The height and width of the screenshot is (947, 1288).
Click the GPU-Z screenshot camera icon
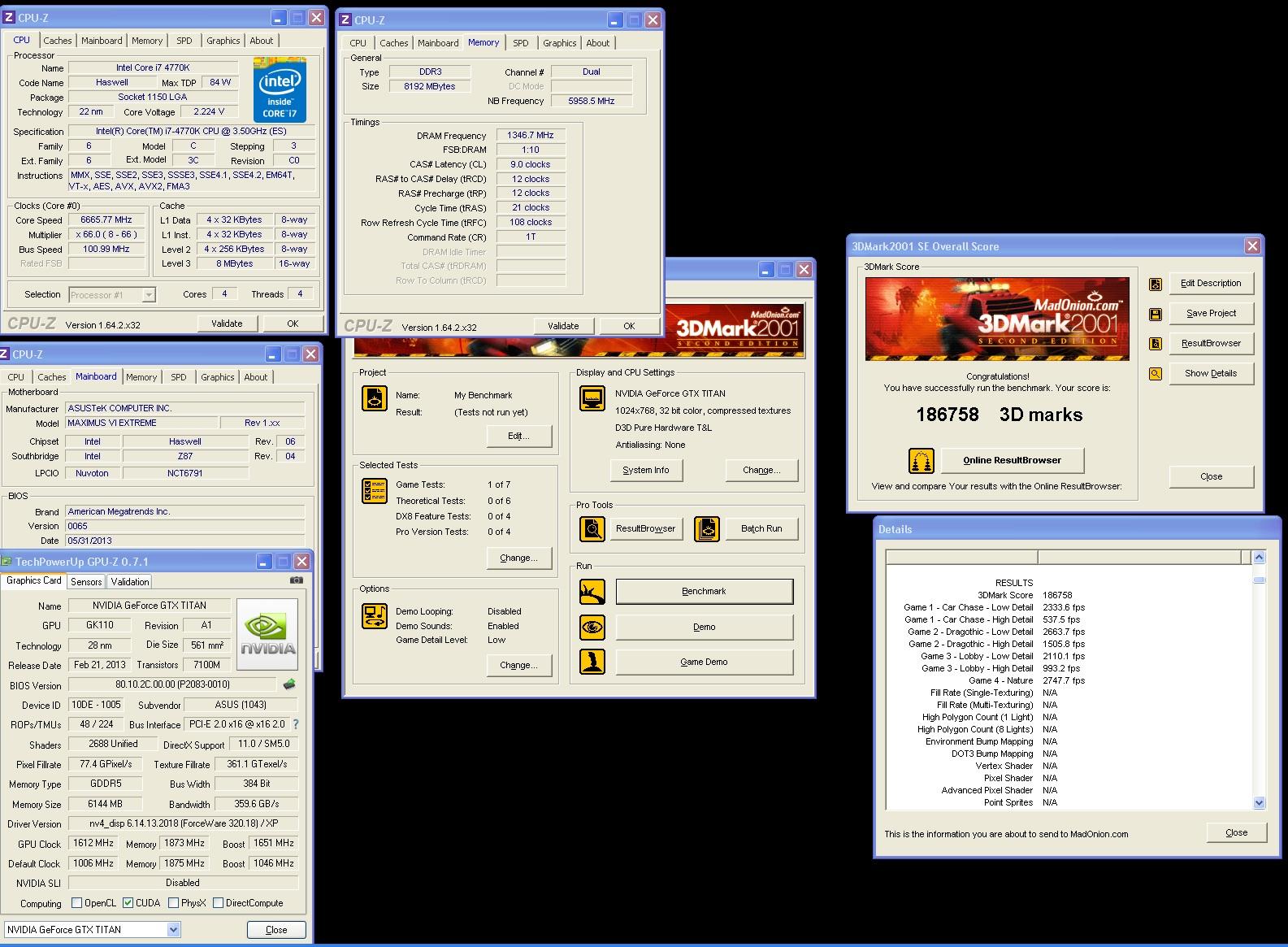tap(296, 580)
